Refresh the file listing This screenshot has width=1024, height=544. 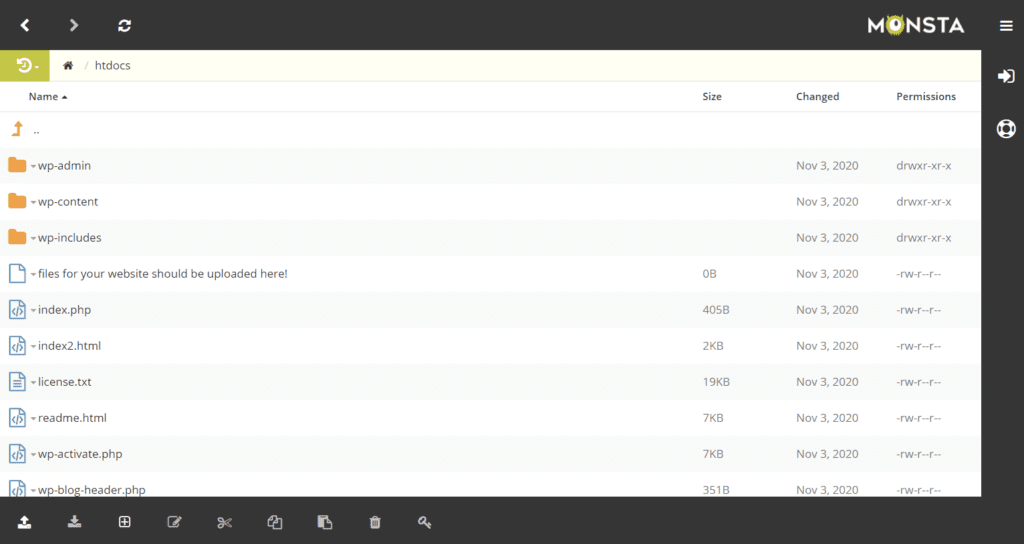(x=124, y=25)
